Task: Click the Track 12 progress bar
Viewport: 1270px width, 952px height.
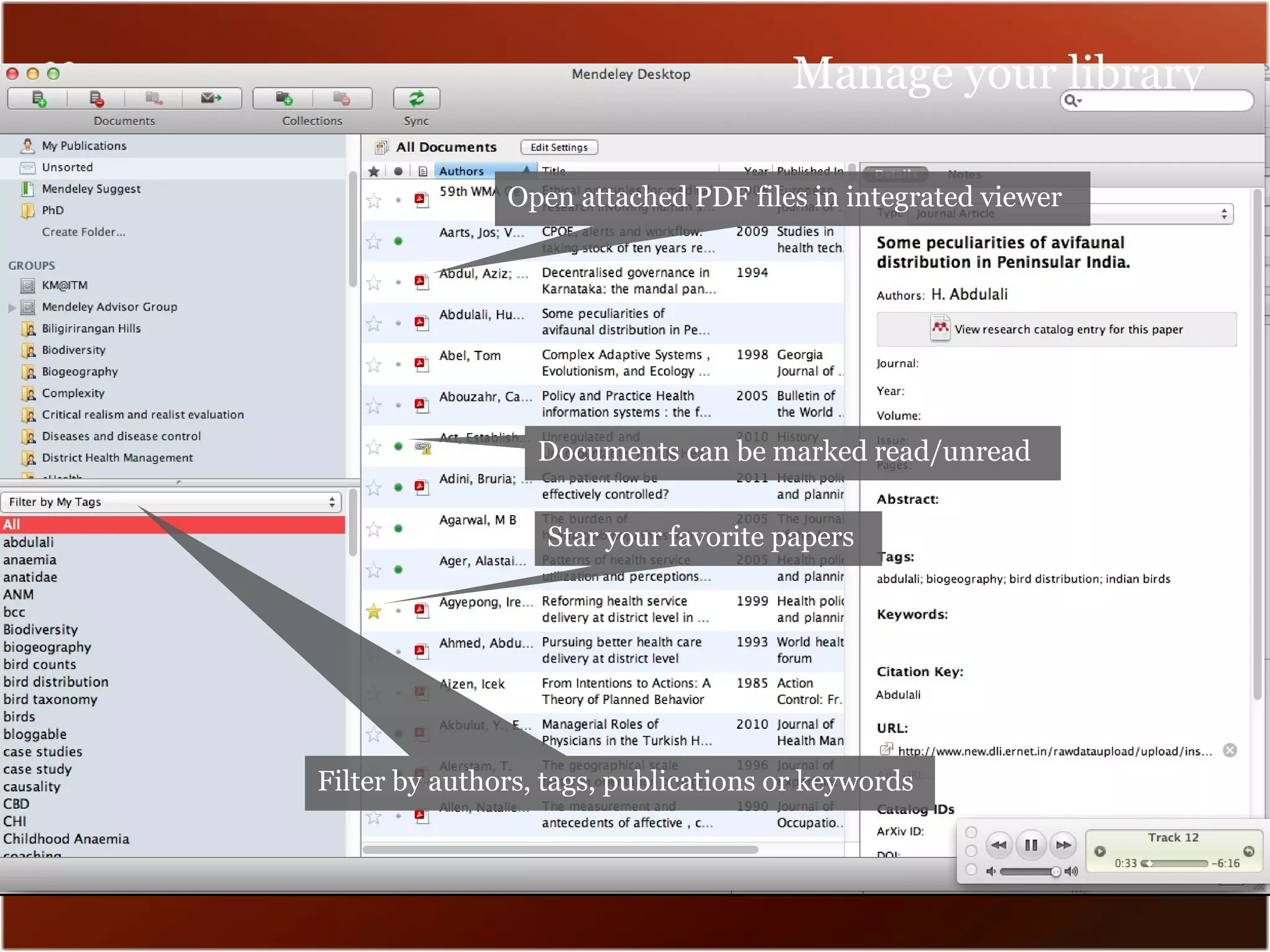Action: coord(1175,863)
